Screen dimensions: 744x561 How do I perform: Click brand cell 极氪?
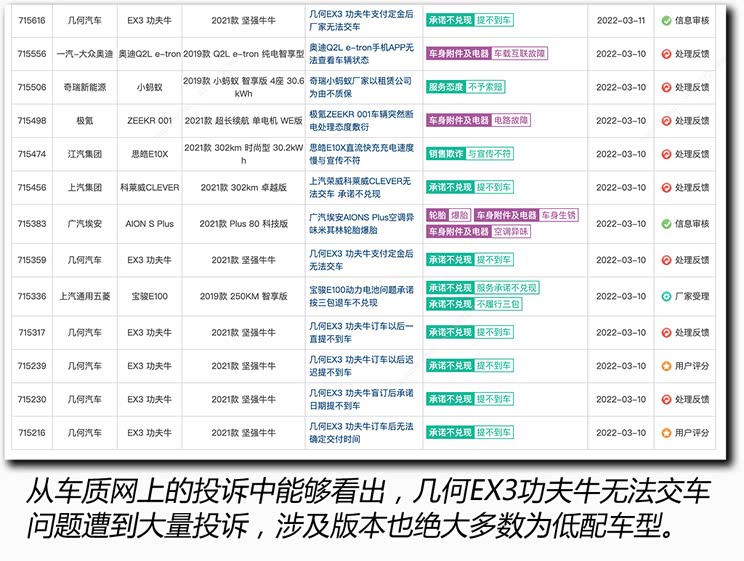(85, 121)
